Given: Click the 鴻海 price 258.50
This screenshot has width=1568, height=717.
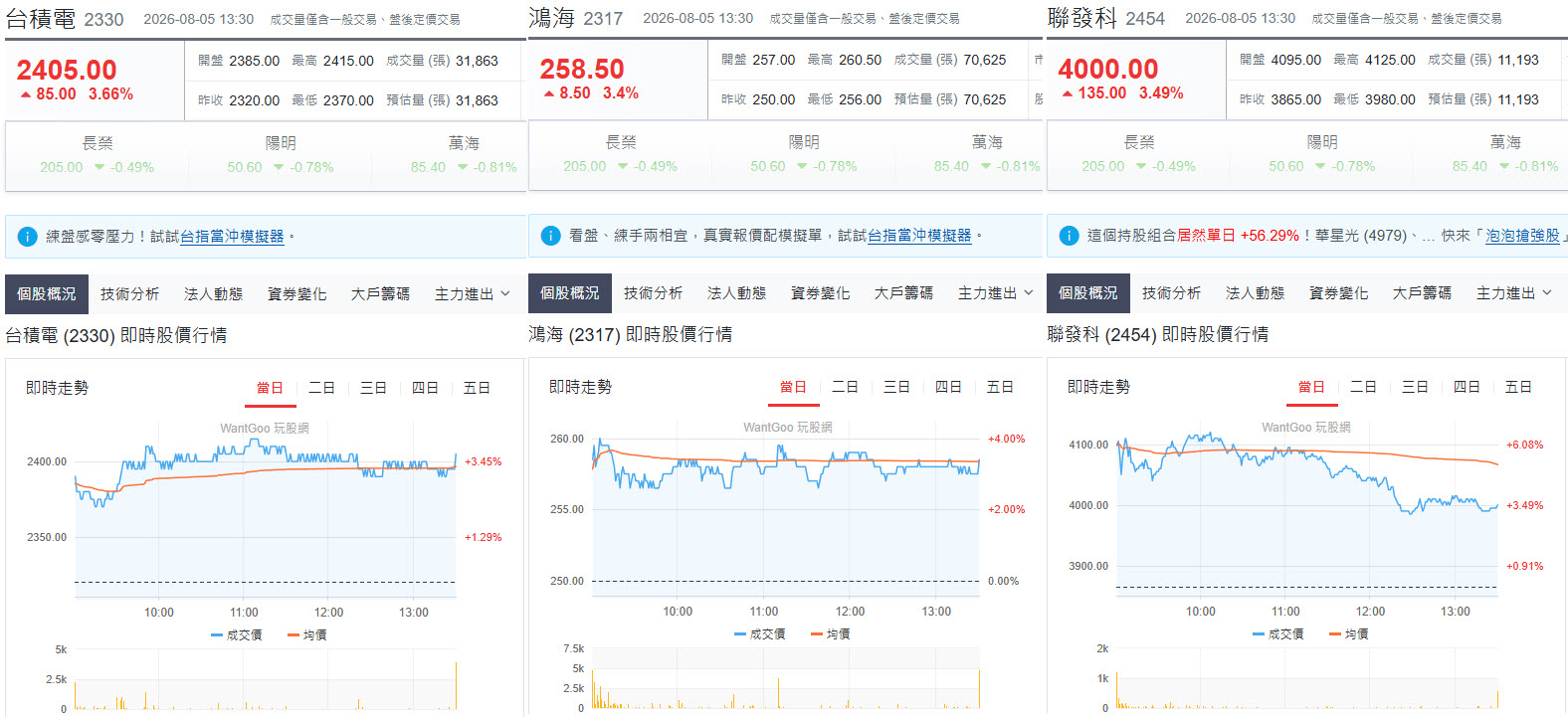Looking at the screenshot, I should (582, 69).
